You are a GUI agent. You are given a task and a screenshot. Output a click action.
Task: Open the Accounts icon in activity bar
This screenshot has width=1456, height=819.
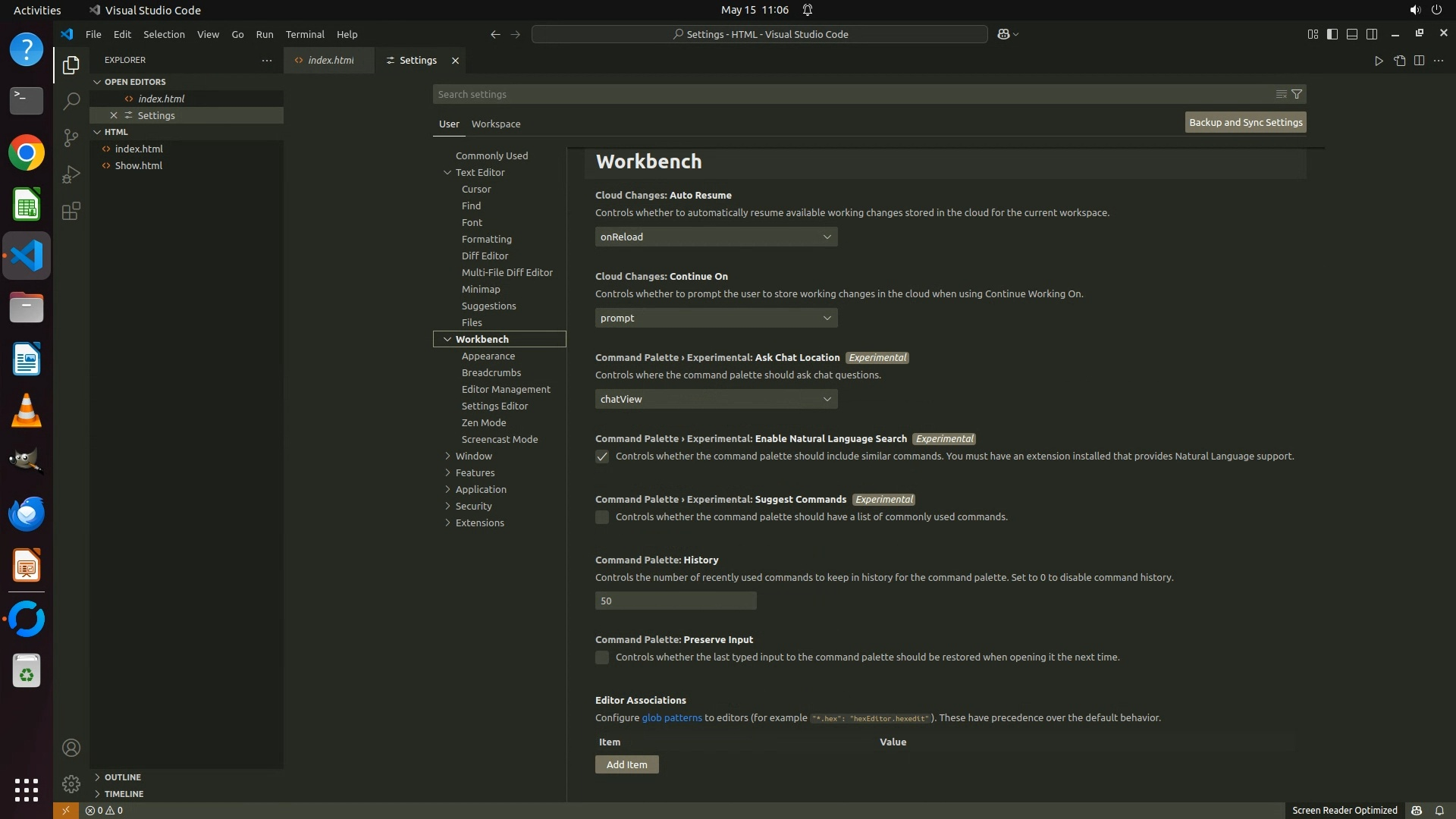click(71, 748)
